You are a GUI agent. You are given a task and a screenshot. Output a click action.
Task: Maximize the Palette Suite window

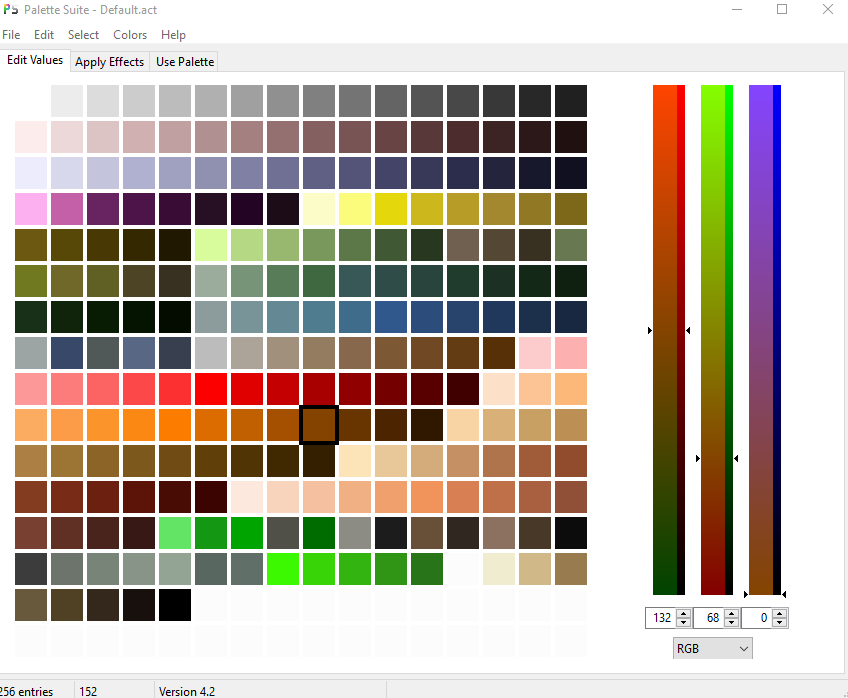coord(782,9)
